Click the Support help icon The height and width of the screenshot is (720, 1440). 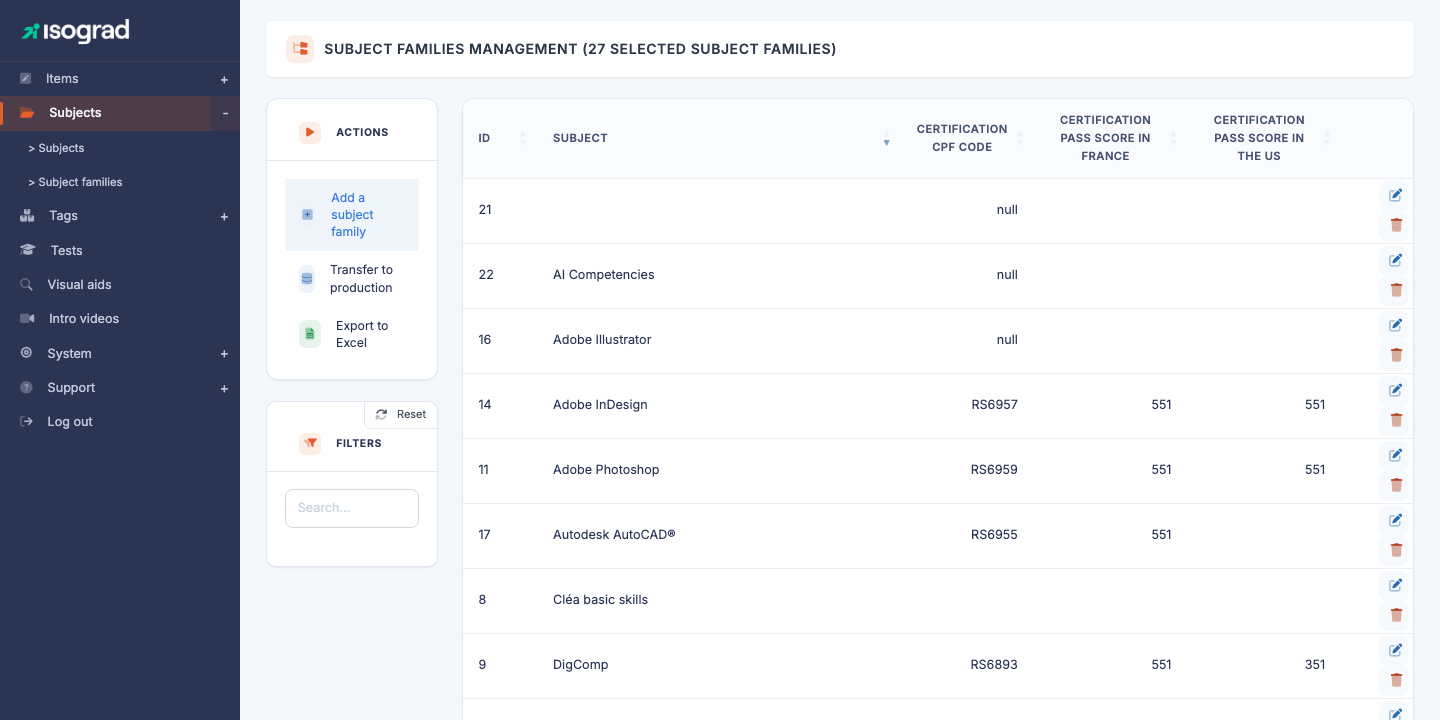[x=26, y=388]
